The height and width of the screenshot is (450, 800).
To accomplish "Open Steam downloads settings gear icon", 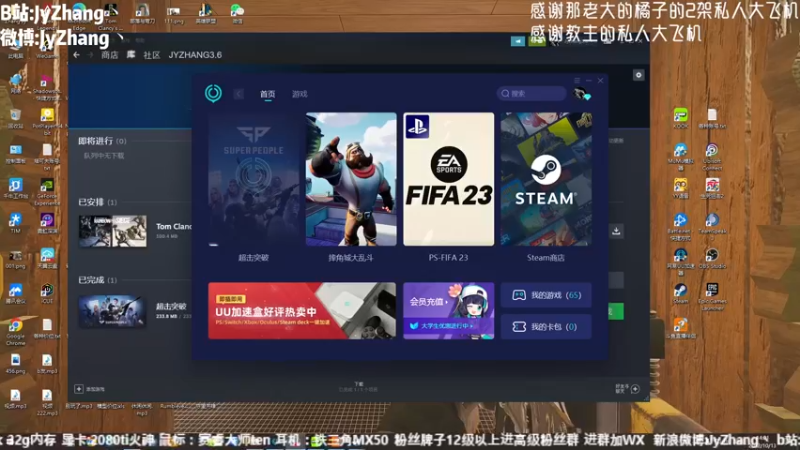I will click(638, 75).
